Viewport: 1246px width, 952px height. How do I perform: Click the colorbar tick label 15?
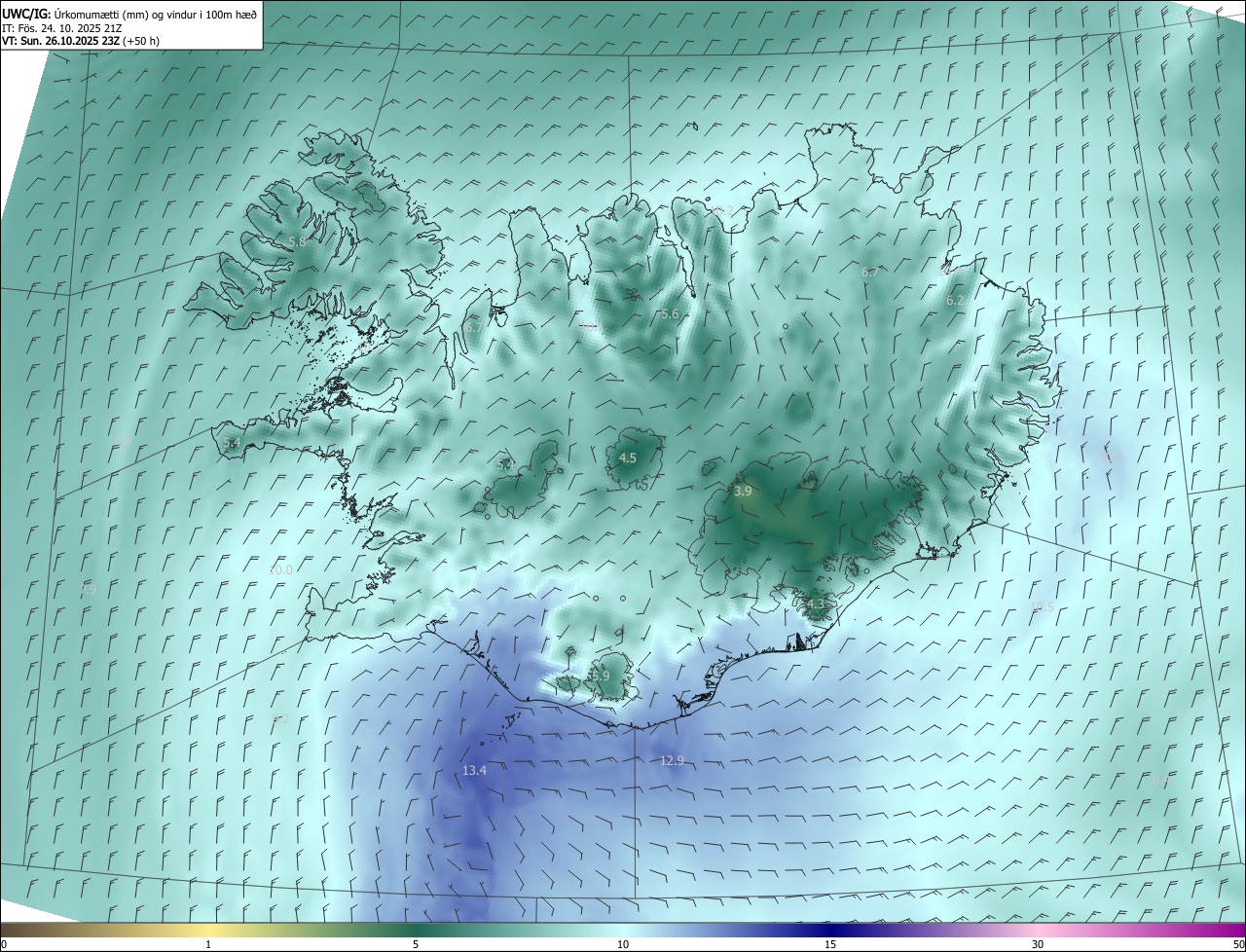pyautogui.click(x=830, y=944)
